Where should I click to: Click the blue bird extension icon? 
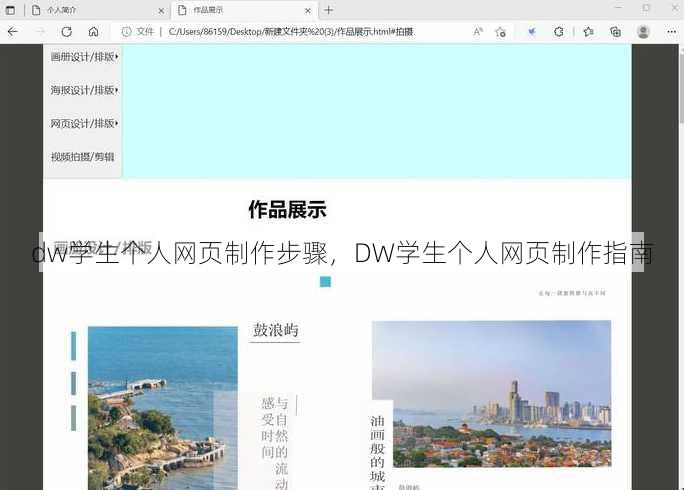click(x=532, y=31)
